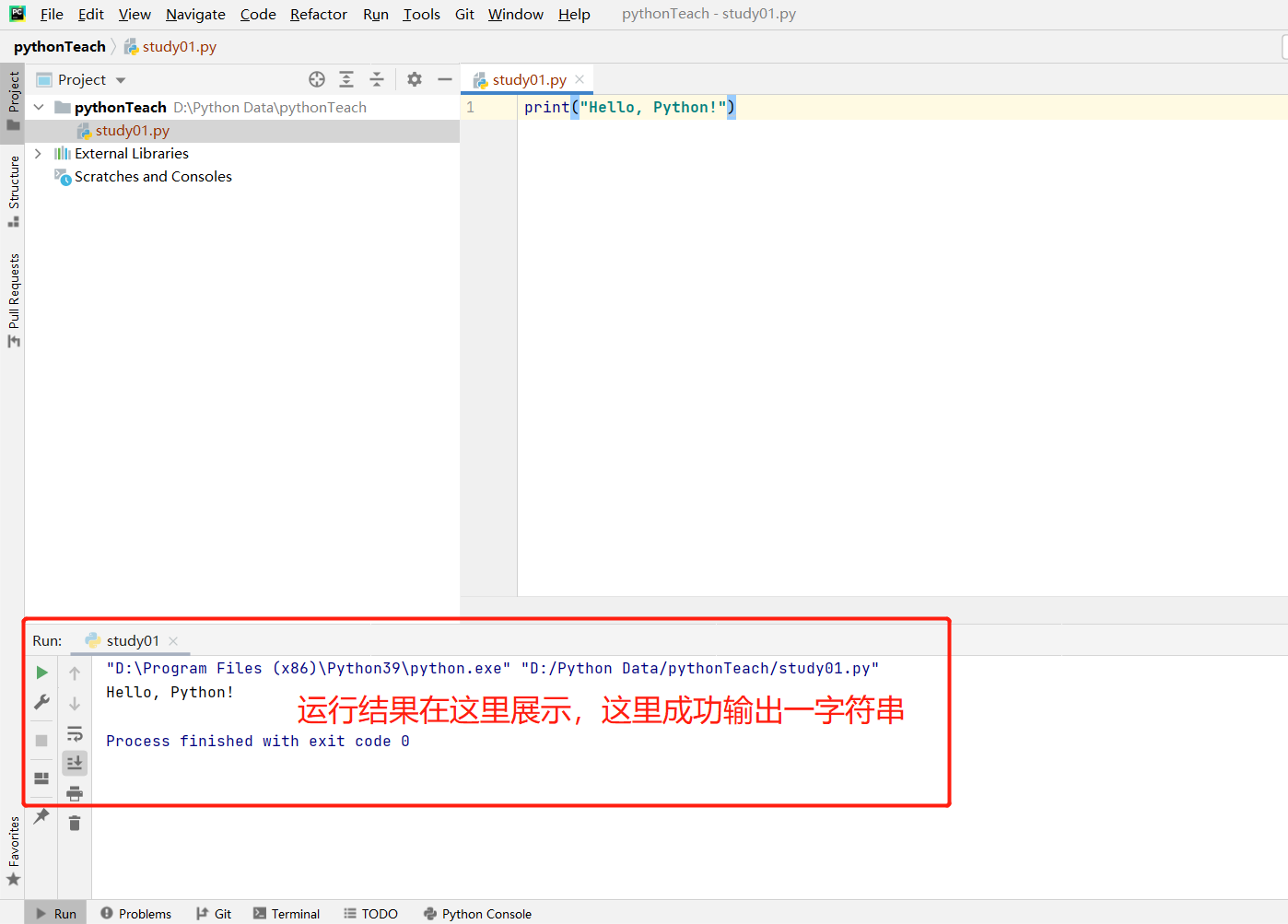Open the Navigate menu
Viewport: 1288px width, 924px height.
pos(195,14)
